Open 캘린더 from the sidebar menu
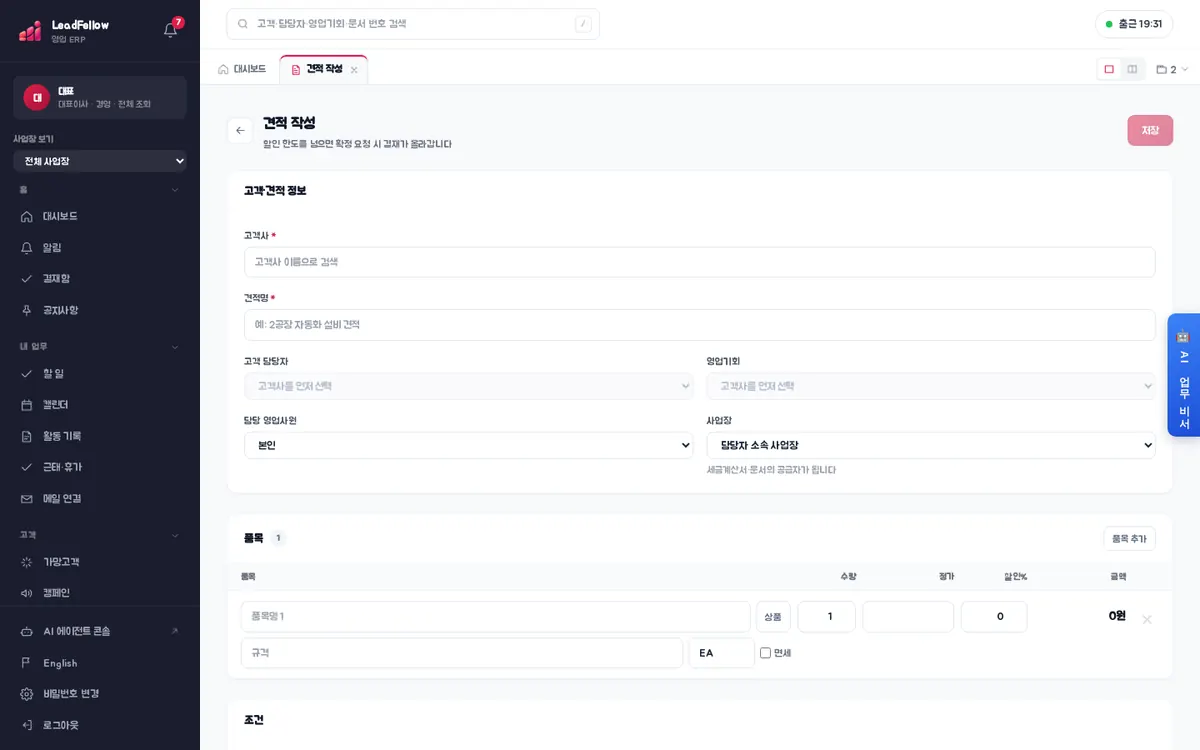 tap(100, 405)
